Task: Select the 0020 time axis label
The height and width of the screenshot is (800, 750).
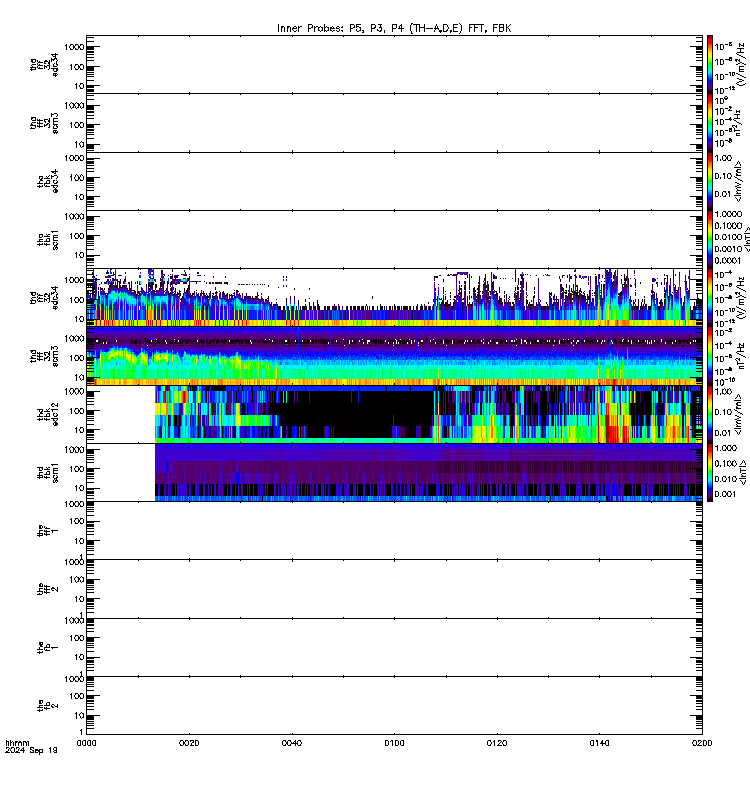Action: (x=189, y=743)
